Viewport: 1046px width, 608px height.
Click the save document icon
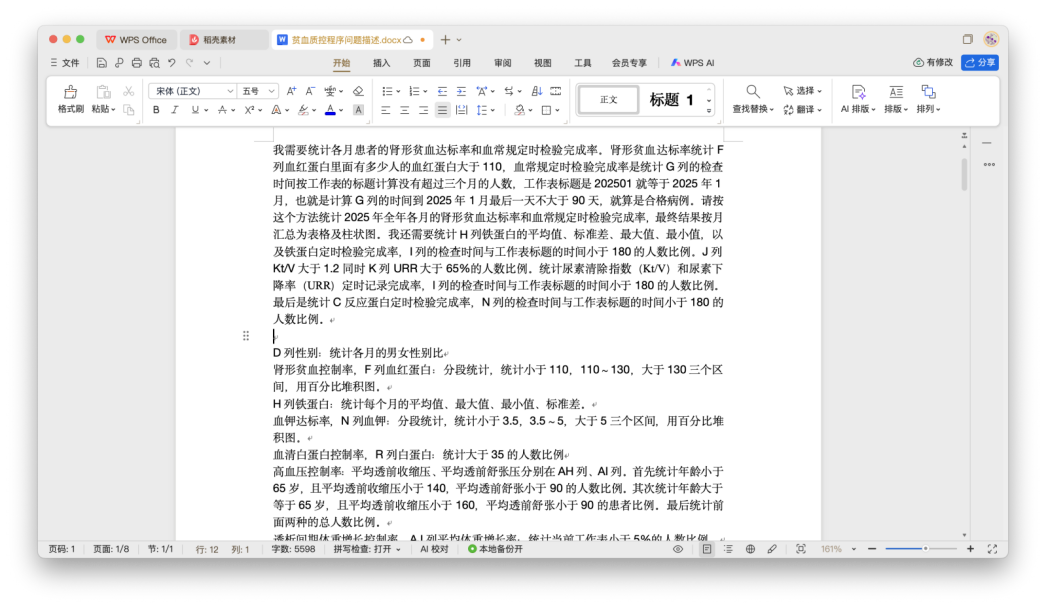coord(101,63)
